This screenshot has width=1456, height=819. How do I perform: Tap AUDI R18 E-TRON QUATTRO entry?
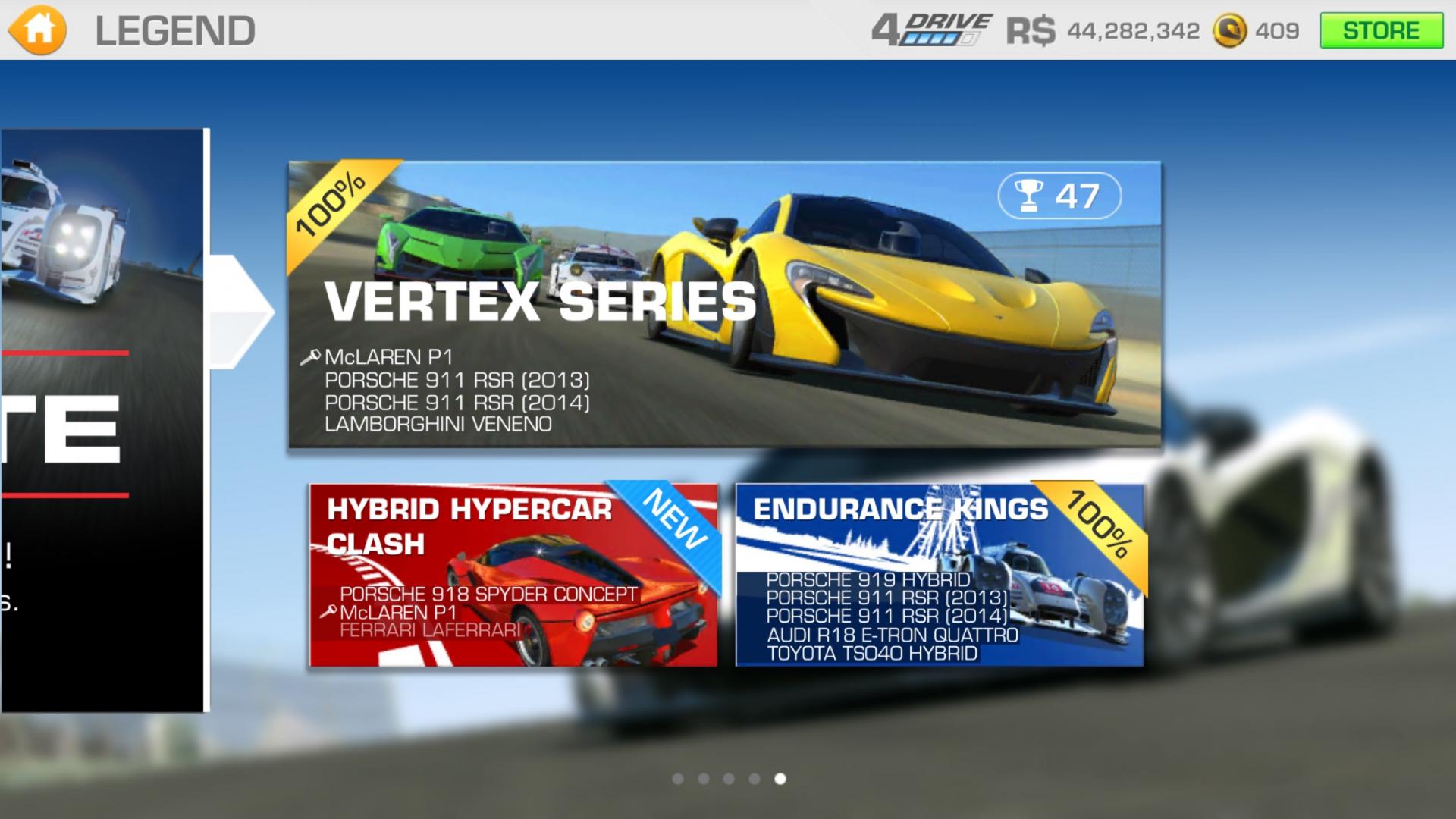click(x=893, y=635)
